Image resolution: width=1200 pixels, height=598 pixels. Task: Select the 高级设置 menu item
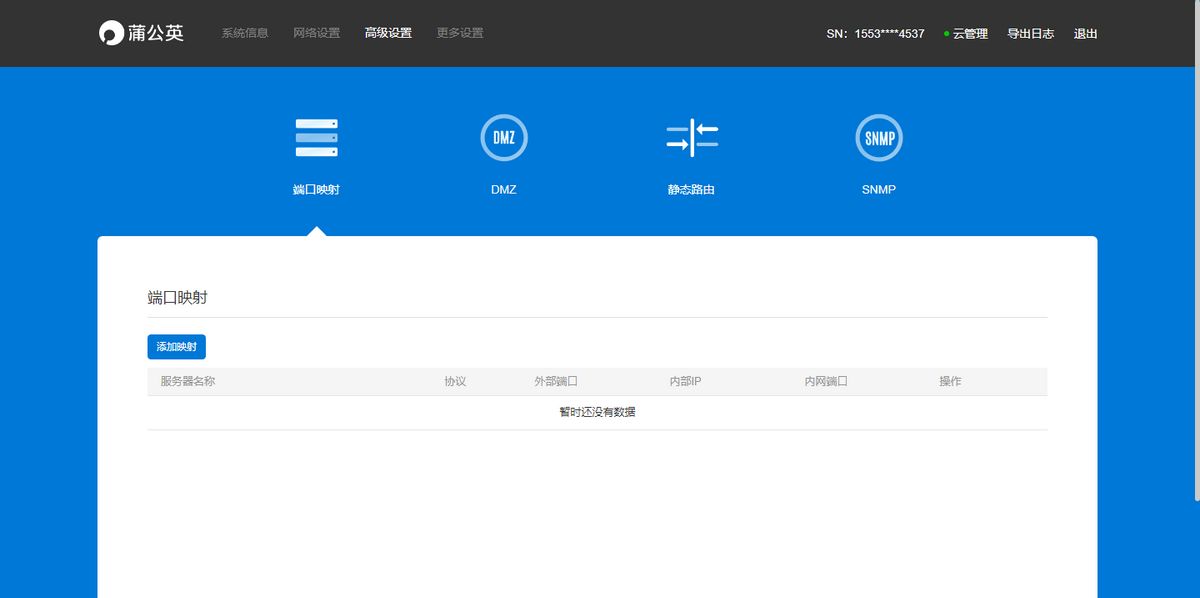(x=388, y=33)
